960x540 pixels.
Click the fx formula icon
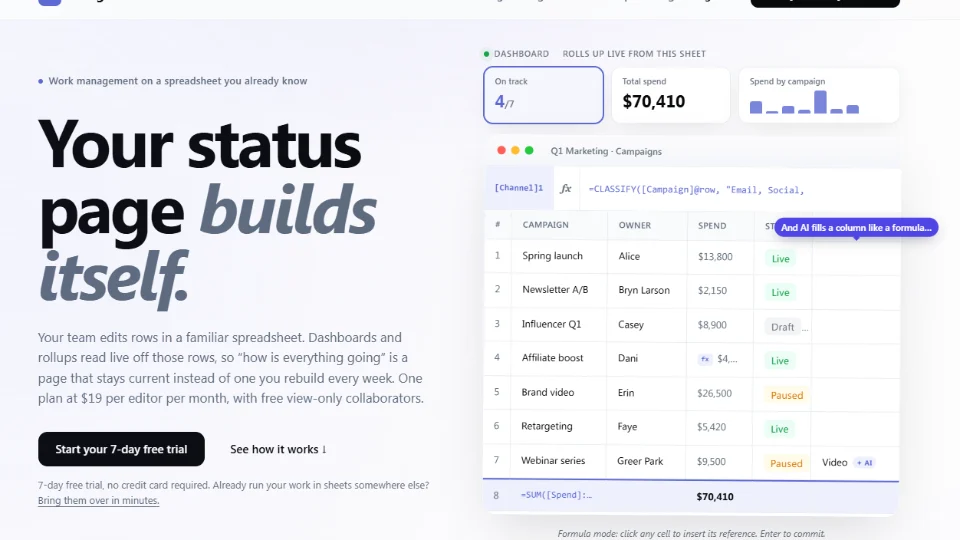pos(566,189)
